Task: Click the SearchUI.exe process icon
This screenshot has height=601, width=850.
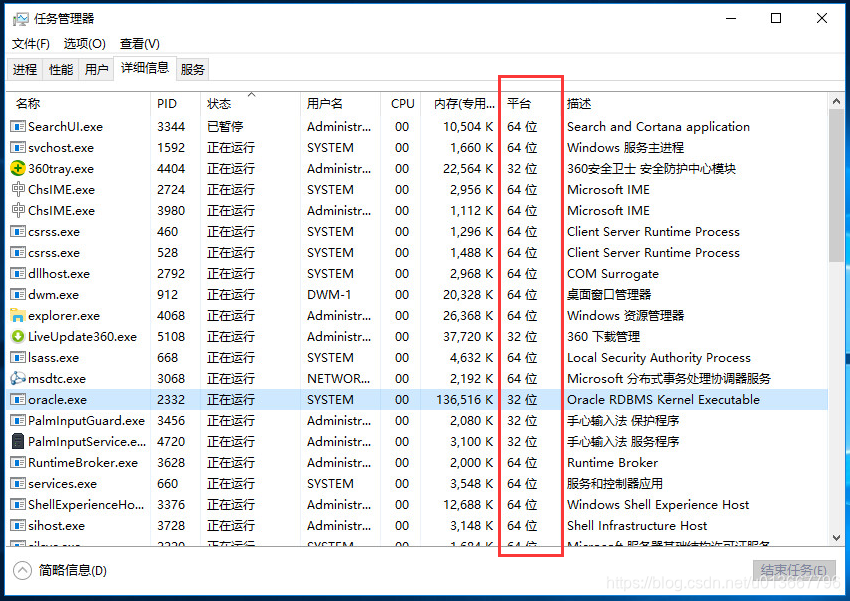Action: click(18, 126)
